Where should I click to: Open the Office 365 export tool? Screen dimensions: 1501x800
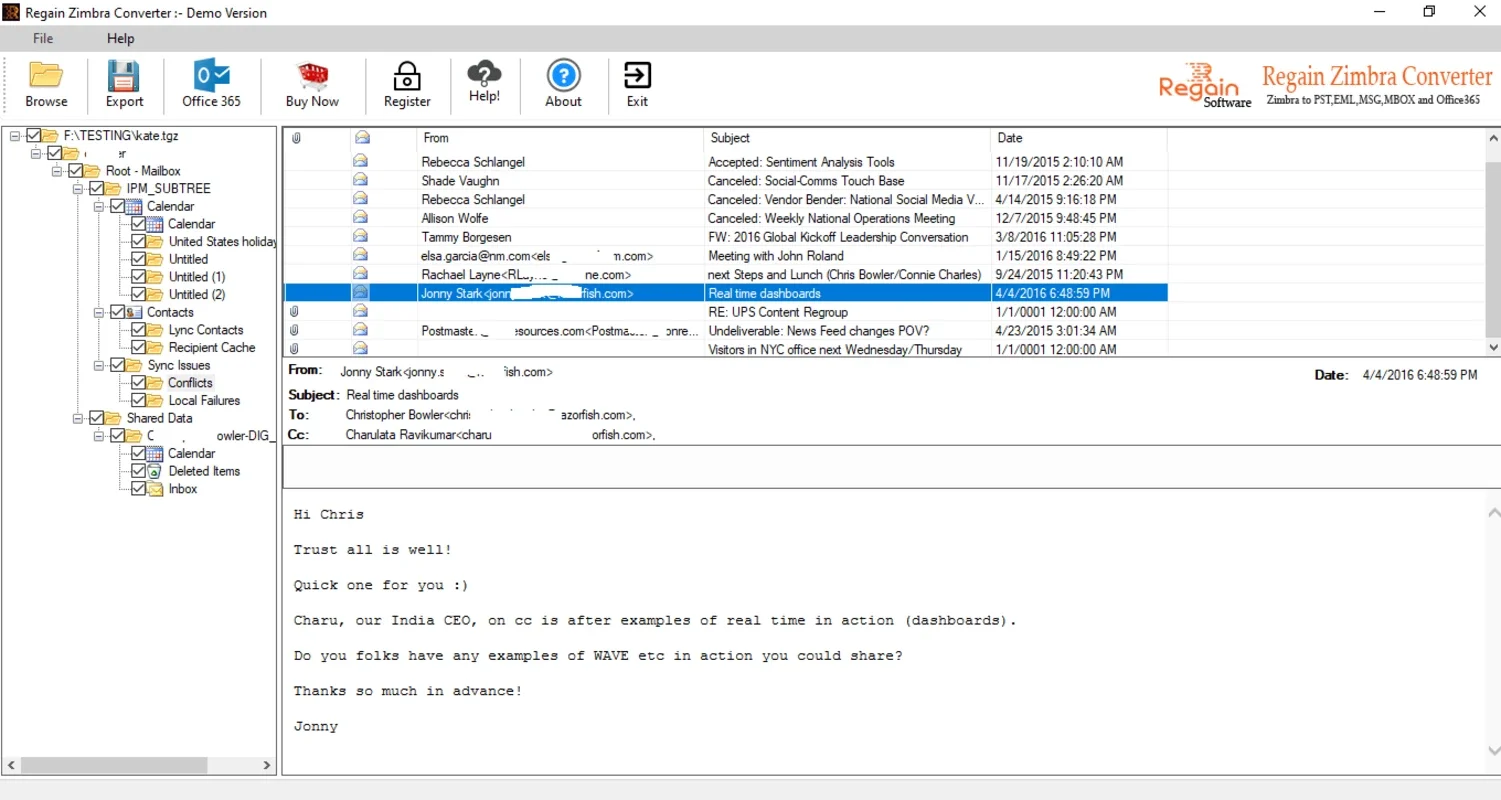pos(211,84)
